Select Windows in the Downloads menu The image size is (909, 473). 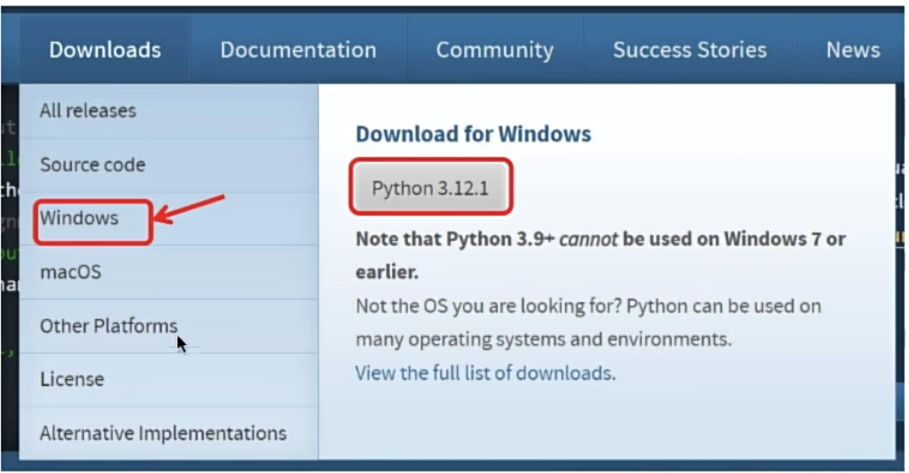pos(169,219)
